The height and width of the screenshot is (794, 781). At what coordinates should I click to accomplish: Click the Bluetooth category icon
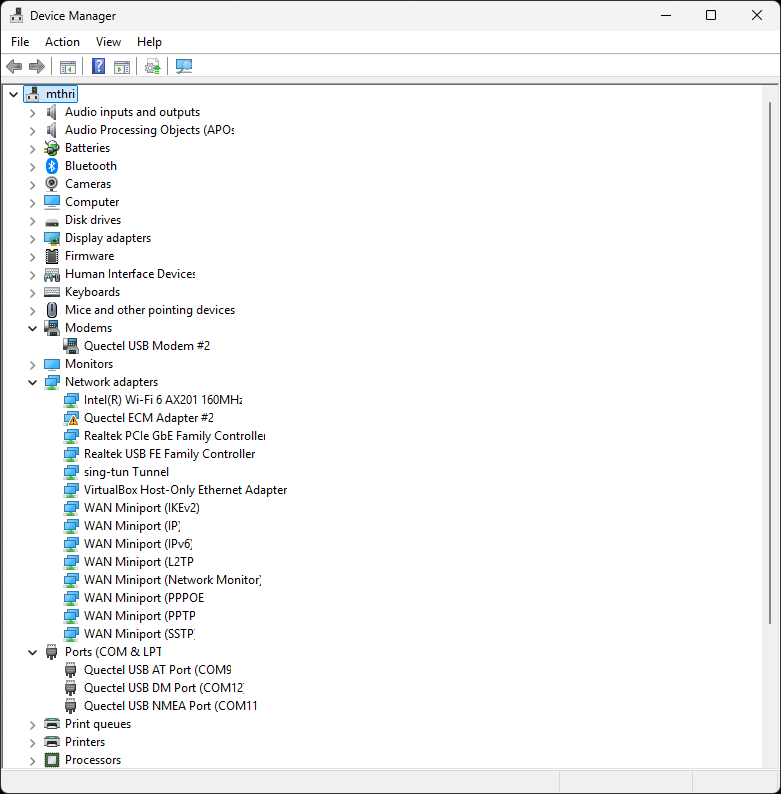[52, 166]
